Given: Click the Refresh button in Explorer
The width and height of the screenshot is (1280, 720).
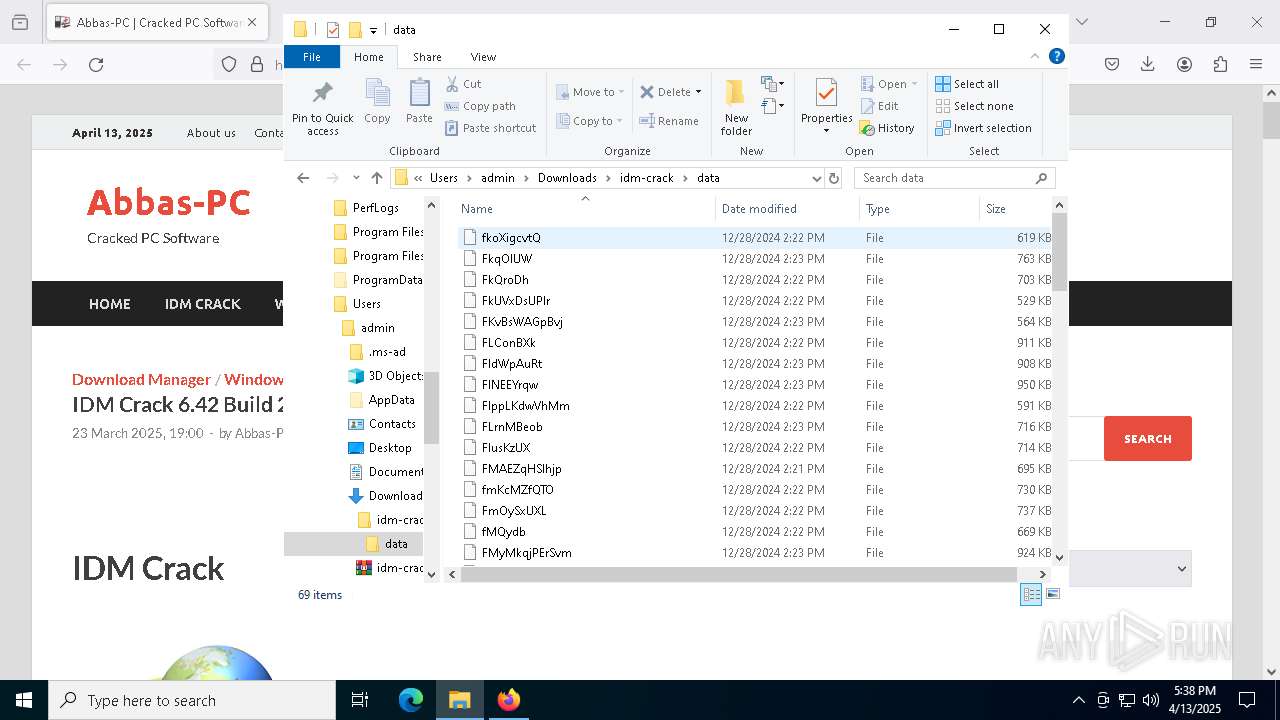Looking at the screenshot, I should [x=834, y=178].
